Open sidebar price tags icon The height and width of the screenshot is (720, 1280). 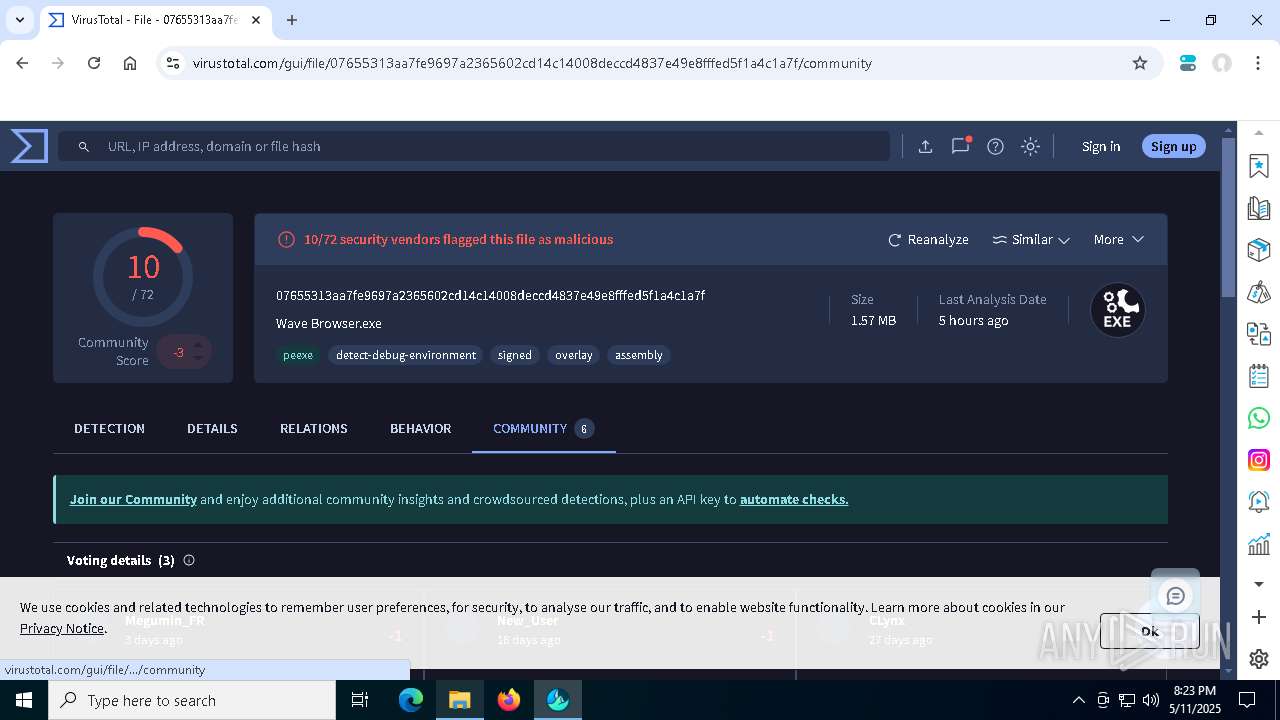[1259, 292]
